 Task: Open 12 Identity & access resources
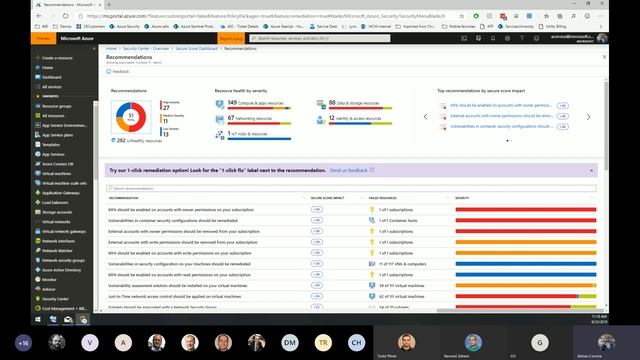point(354,120)
